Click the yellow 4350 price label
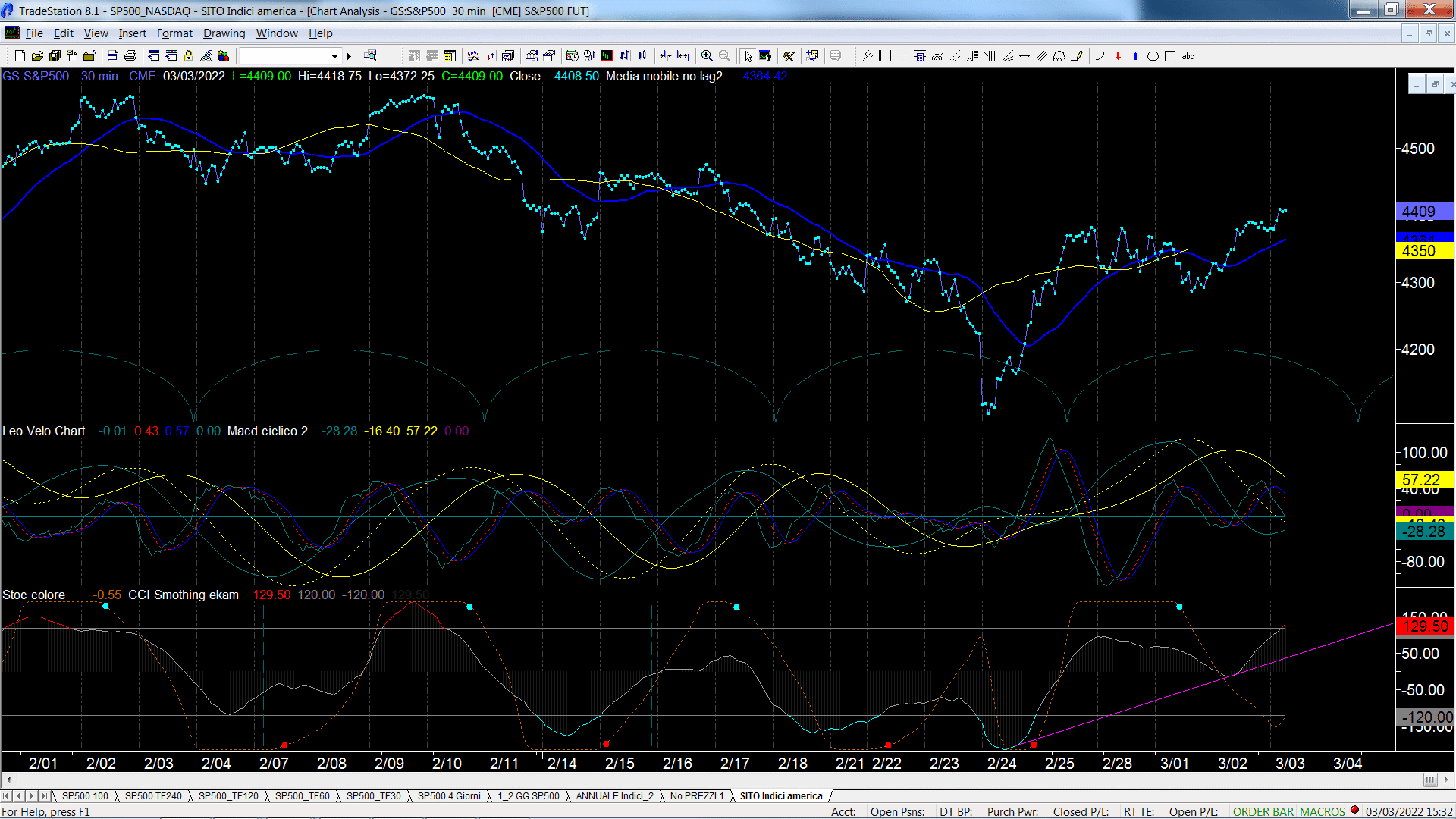 click(1425, 251)
